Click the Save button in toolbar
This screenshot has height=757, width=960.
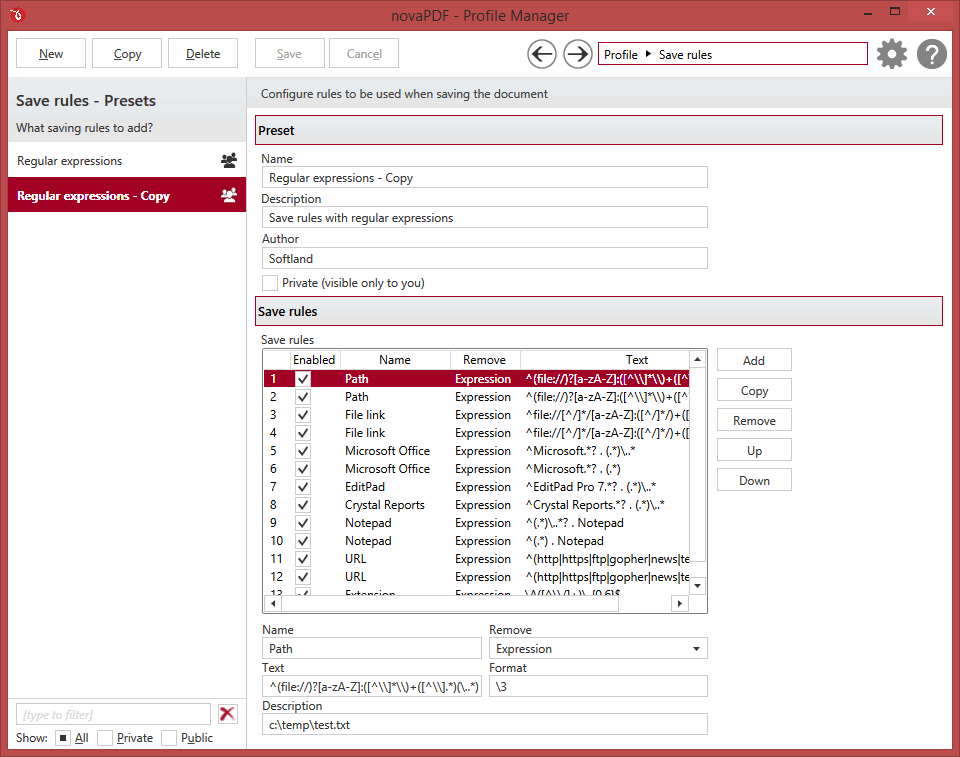pos(289,53)
